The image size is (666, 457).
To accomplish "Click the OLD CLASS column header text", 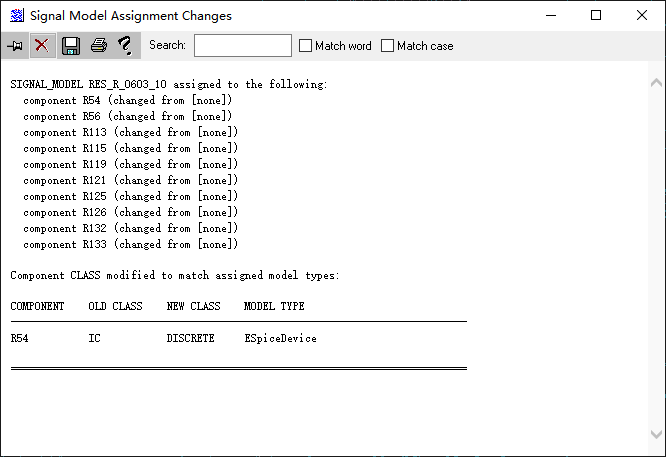I will (116, 306).
